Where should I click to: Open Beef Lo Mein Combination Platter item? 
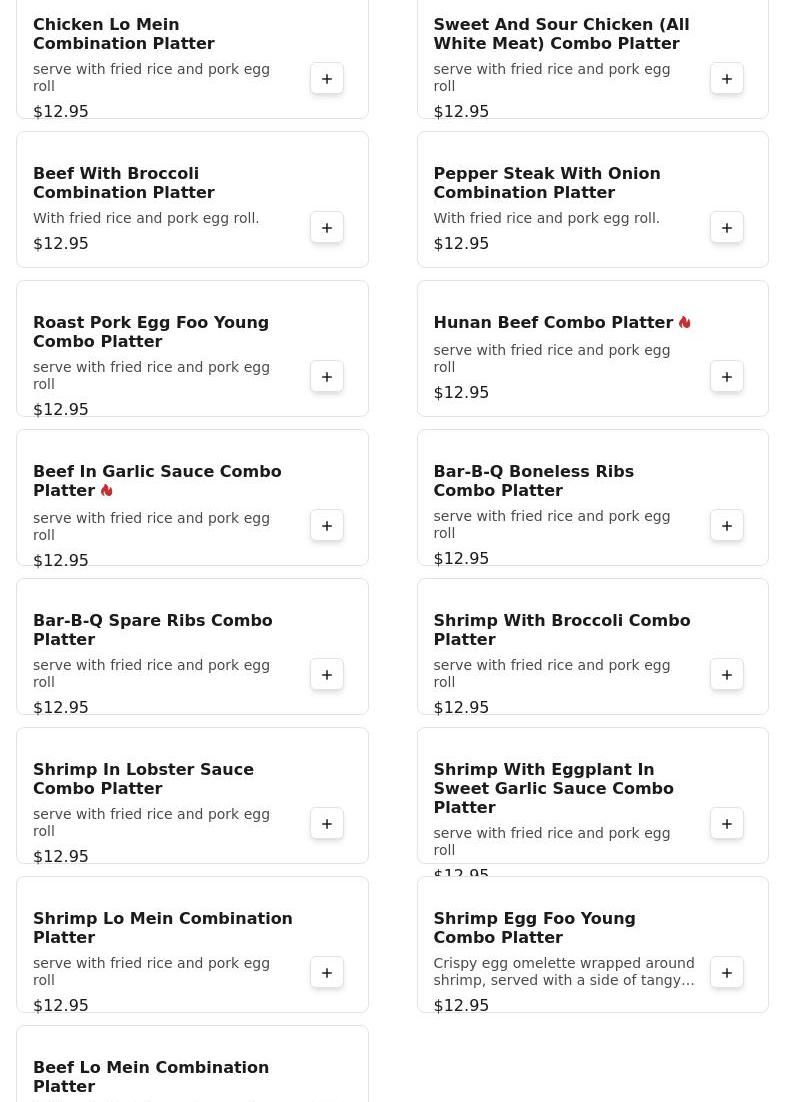point(151,1077)
